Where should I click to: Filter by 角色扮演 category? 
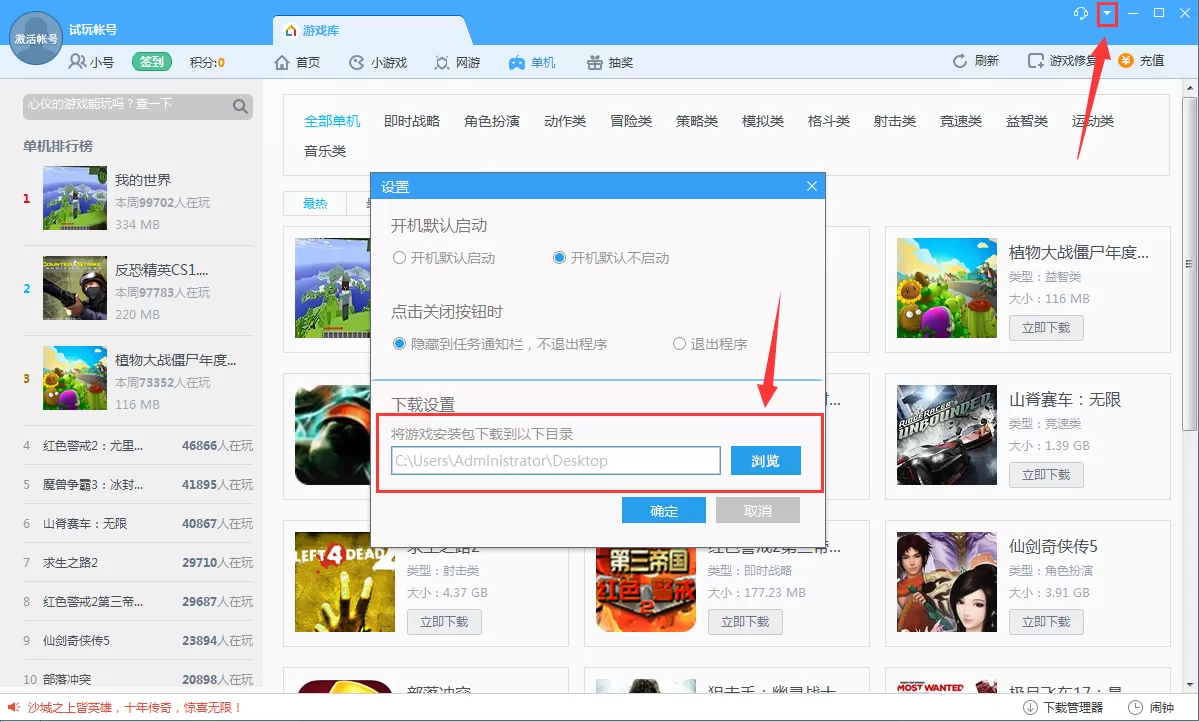point(492,121)
